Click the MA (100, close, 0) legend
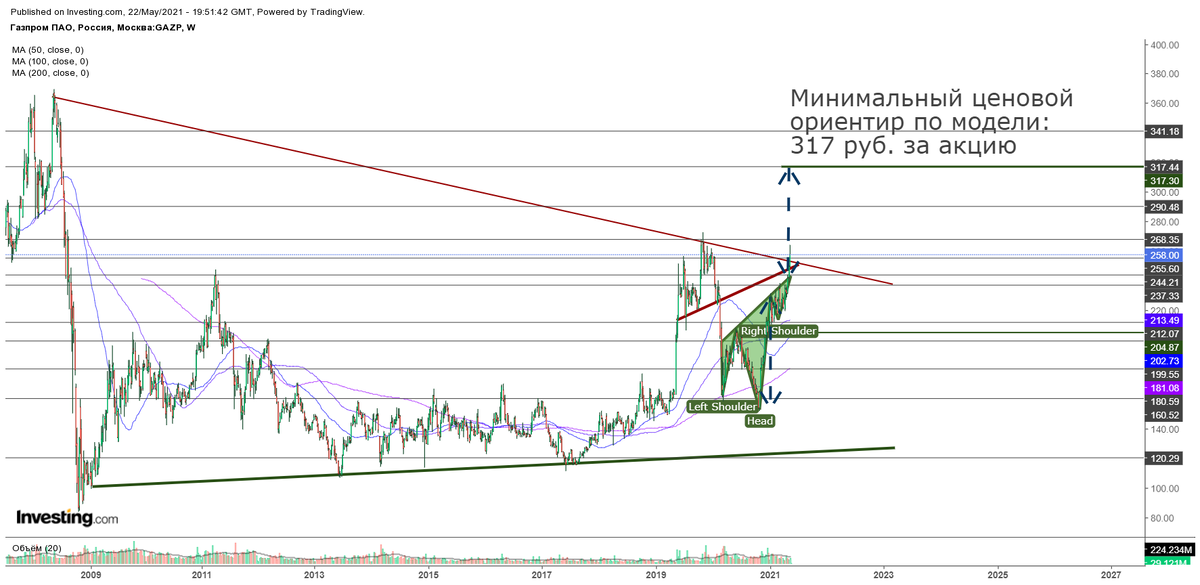This screenshot has width=1200, height=585. pos(51,61)
